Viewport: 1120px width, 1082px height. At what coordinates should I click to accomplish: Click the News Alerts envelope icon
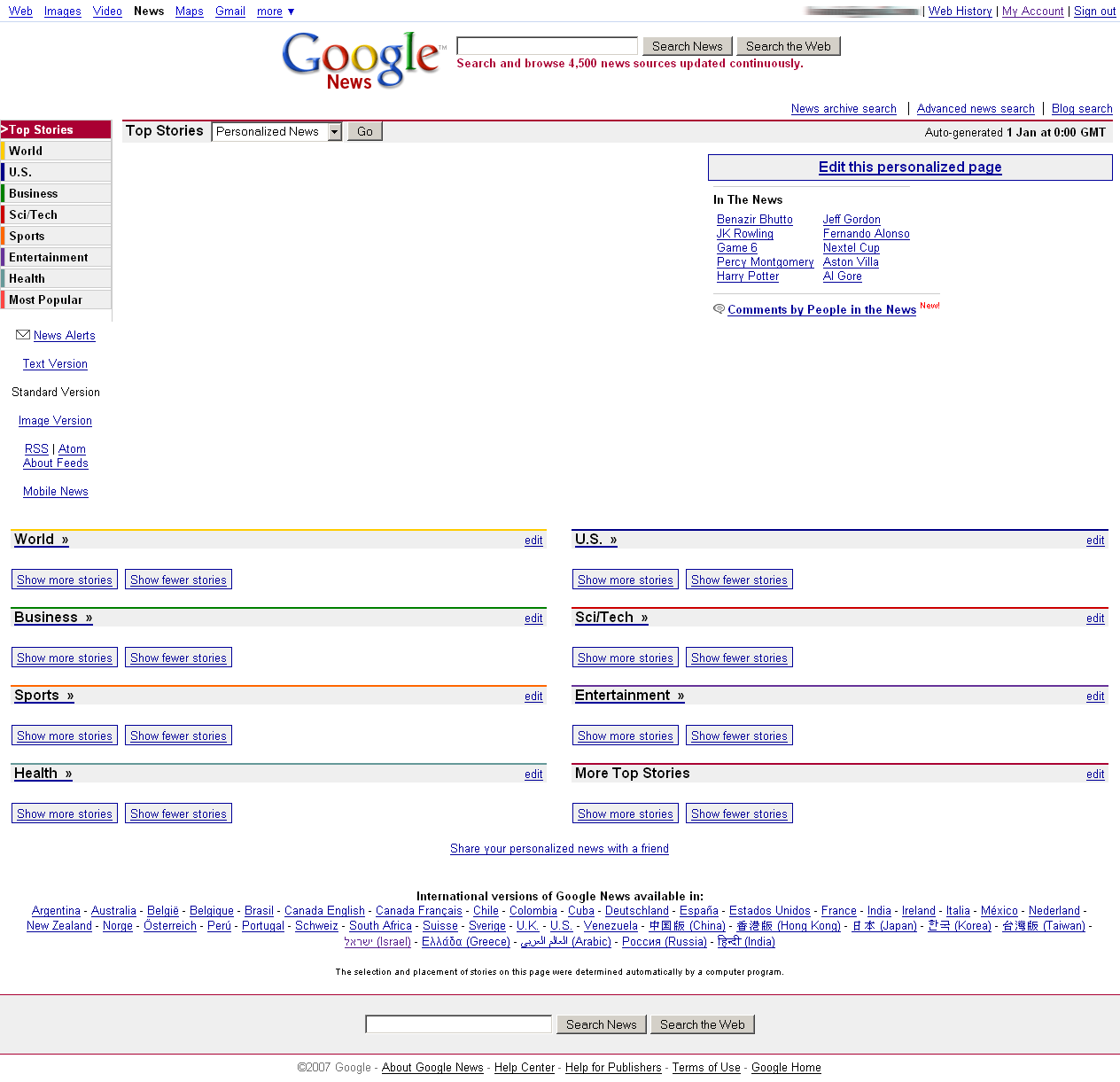tap(23, 335)
